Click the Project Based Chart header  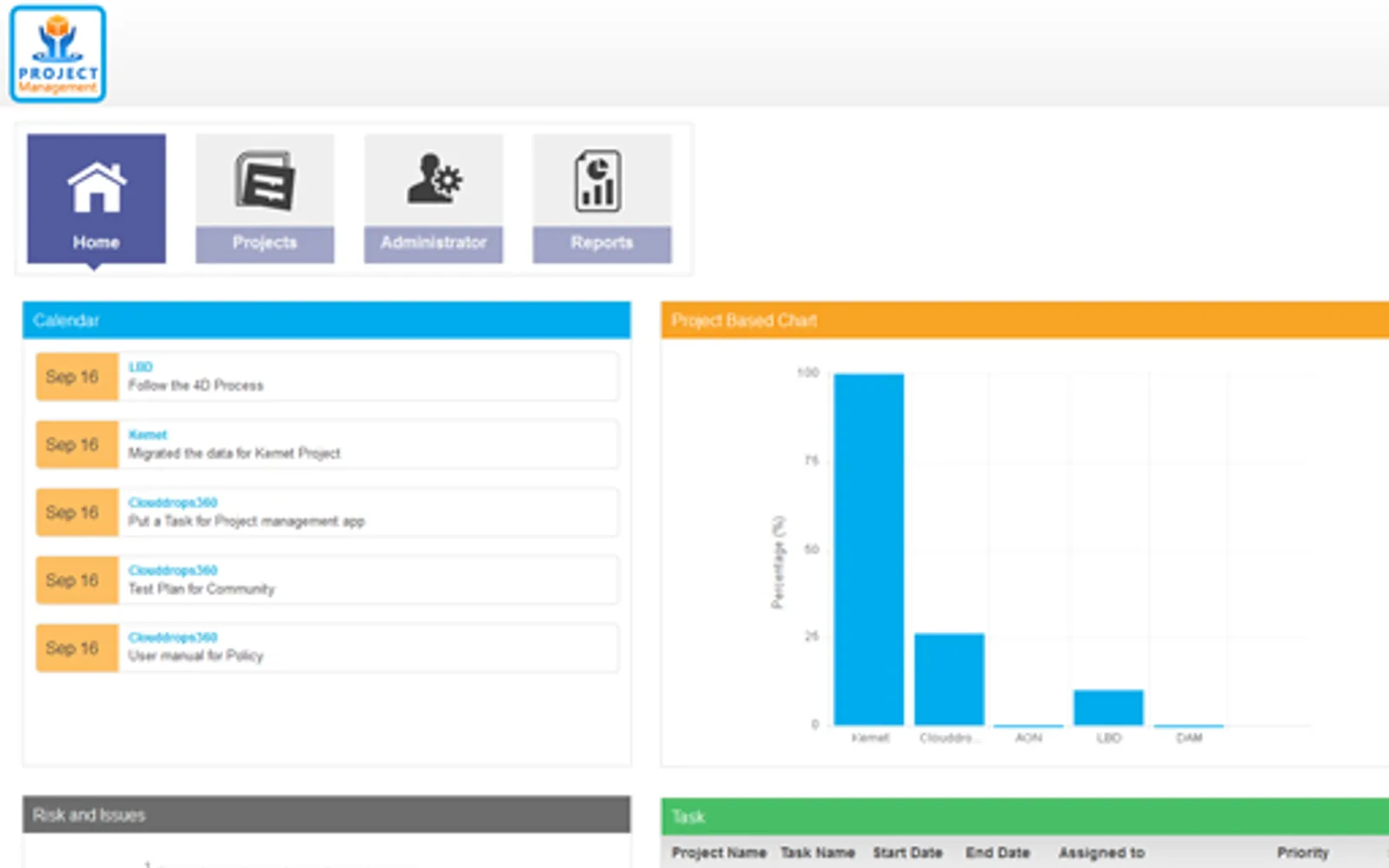pyautogui.click(x=1024, y=320)
